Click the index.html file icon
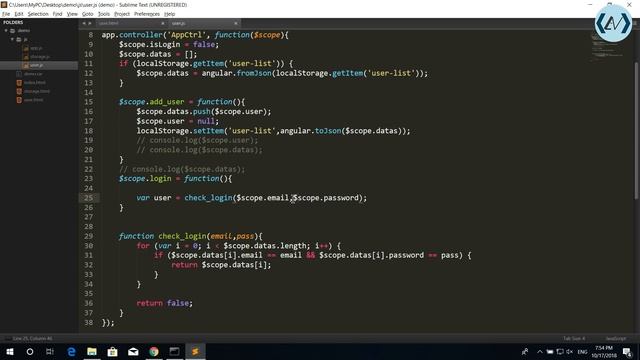This screenshot has height=360, width=640. click(19, 82)
